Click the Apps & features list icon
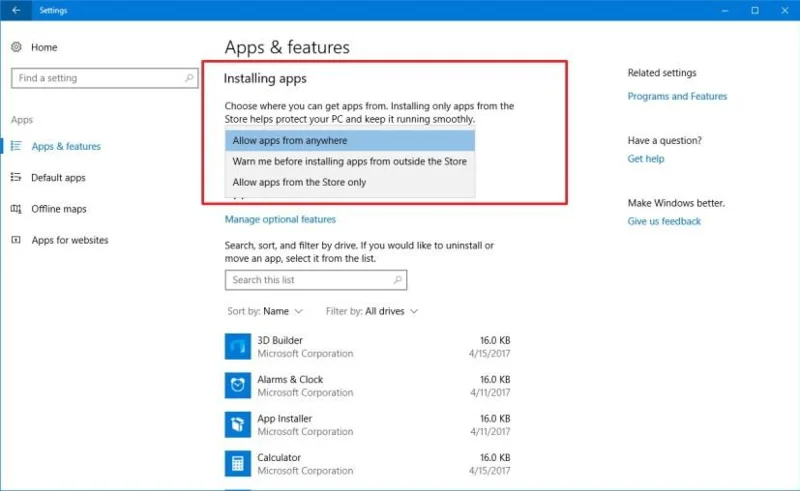 pyautogui.click(x=16, y=146)
